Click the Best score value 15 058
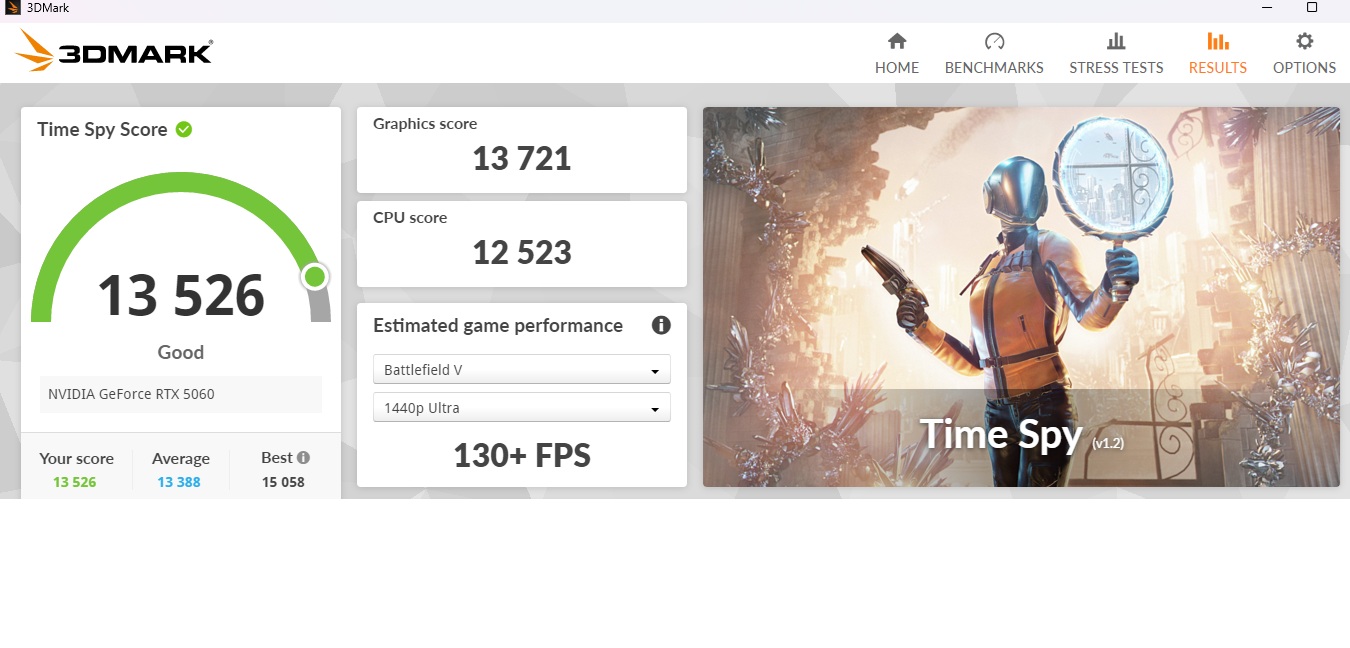Image resolution: width=1350 pixels, height=648 pixels. [x=283, y=482]
